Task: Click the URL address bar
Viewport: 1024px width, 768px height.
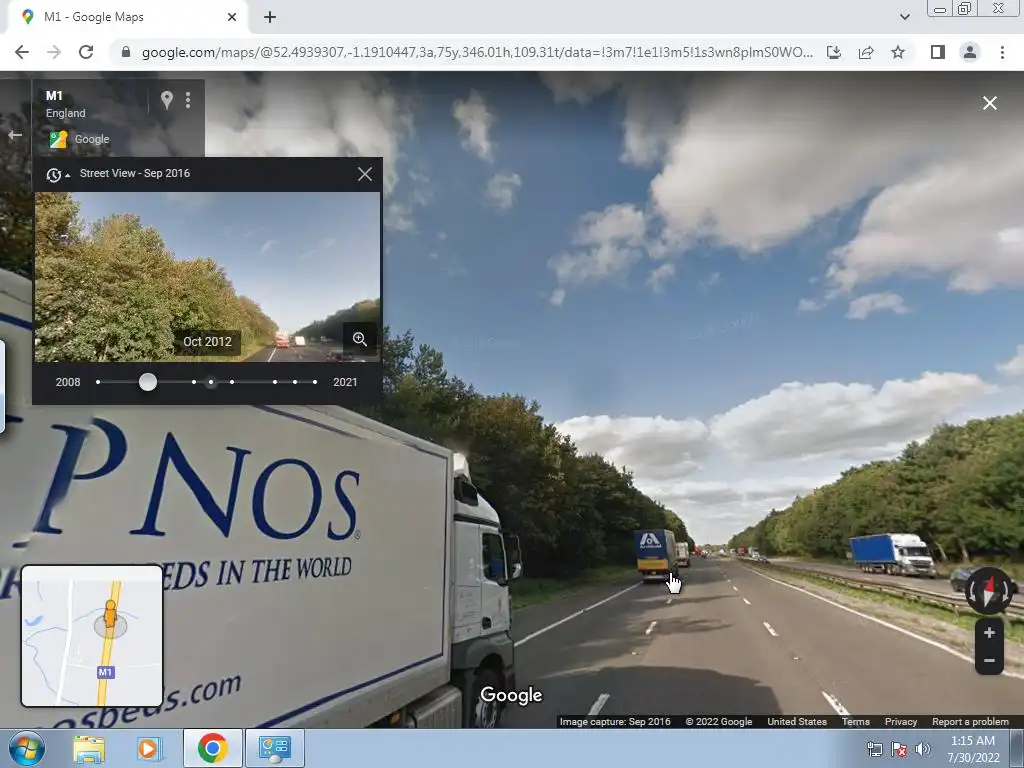Action: [x=476, y=52]
